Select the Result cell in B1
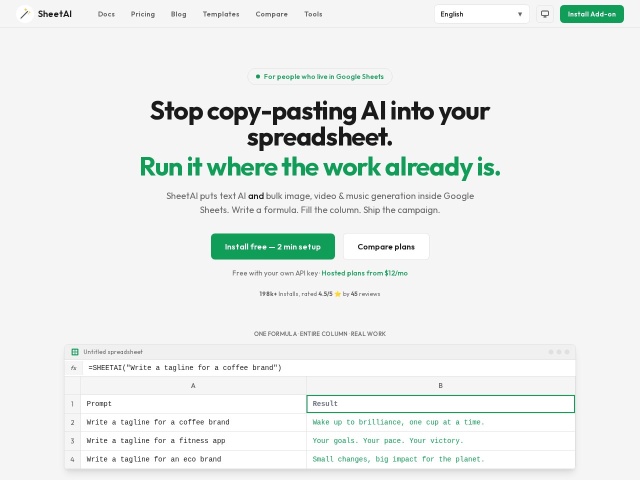This screenshot has height=480, width=640. pyautogui.click(x=440, y=404)
